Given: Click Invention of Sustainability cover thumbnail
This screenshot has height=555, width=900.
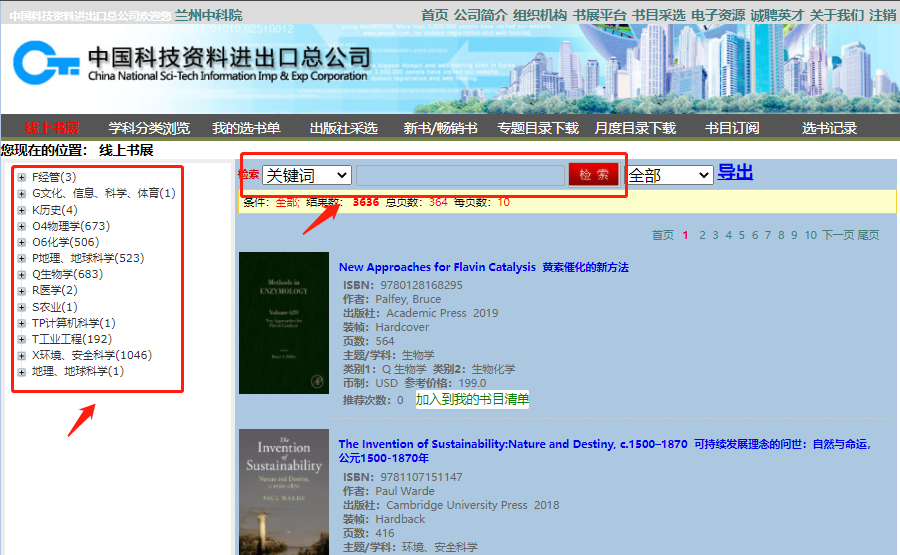Looking at the screenshot, I should (284, 492).
